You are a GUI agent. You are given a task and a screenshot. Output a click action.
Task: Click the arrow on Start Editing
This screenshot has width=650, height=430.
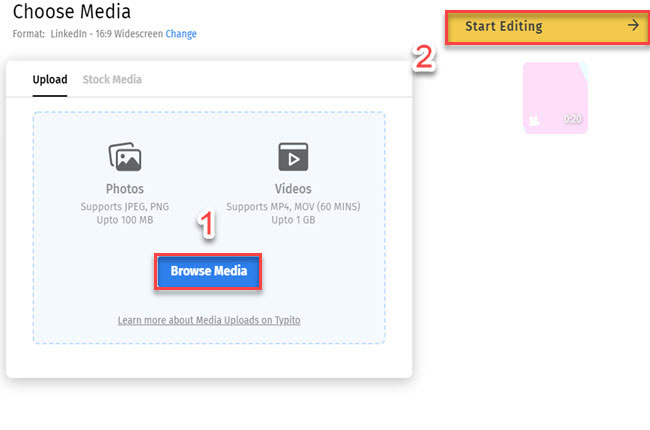tap(633, 26)
